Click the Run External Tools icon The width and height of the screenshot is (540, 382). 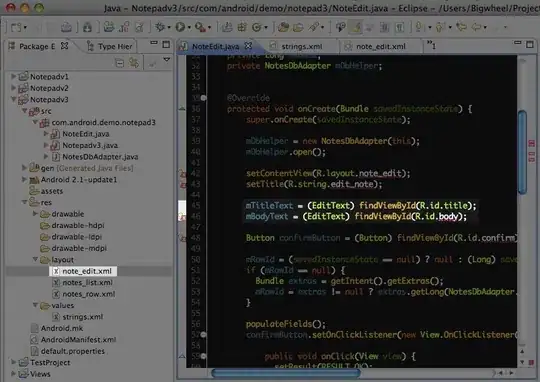coord(200,27)
